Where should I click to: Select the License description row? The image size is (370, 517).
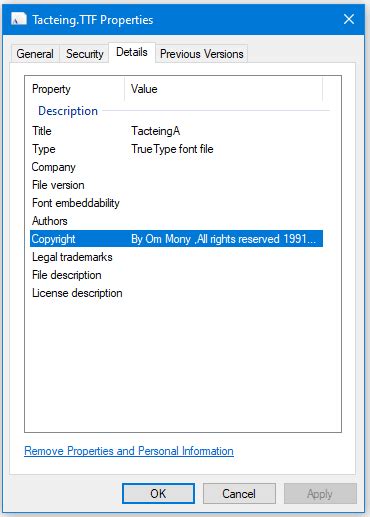177,293
